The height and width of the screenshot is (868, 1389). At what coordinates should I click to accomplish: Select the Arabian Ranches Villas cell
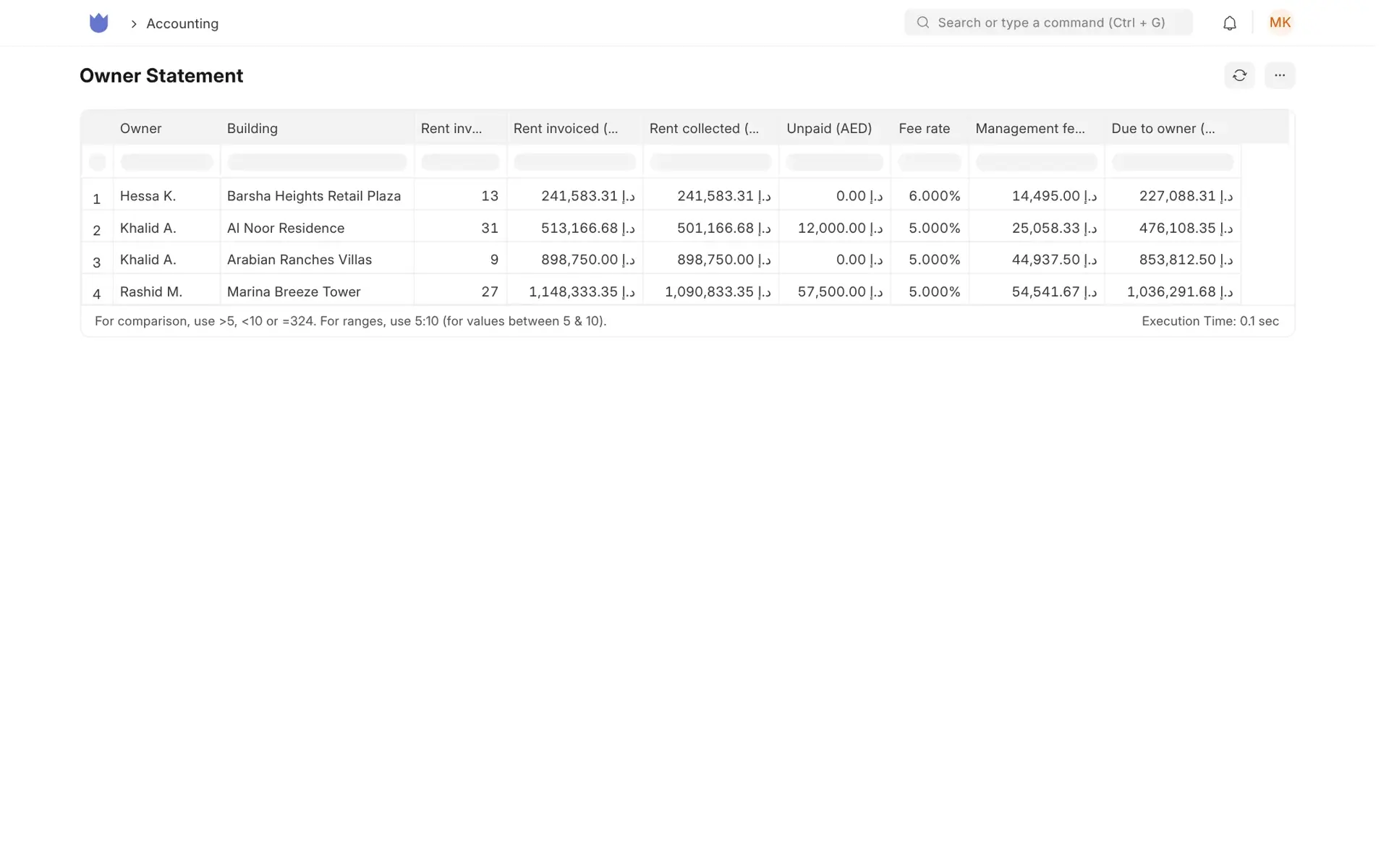click(x=317, y=260)
